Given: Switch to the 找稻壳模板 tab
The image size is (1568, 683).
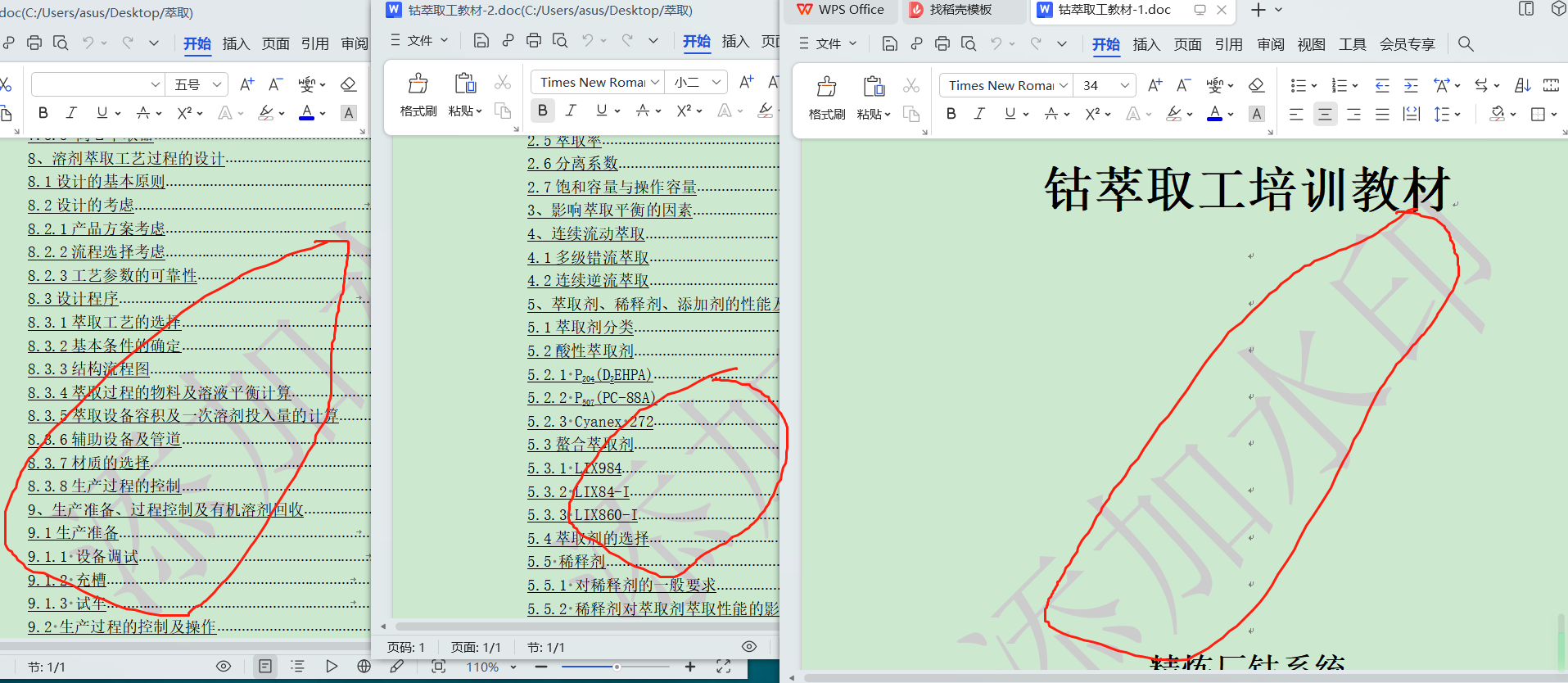Looking at the screenshot, I should [960, 10].
